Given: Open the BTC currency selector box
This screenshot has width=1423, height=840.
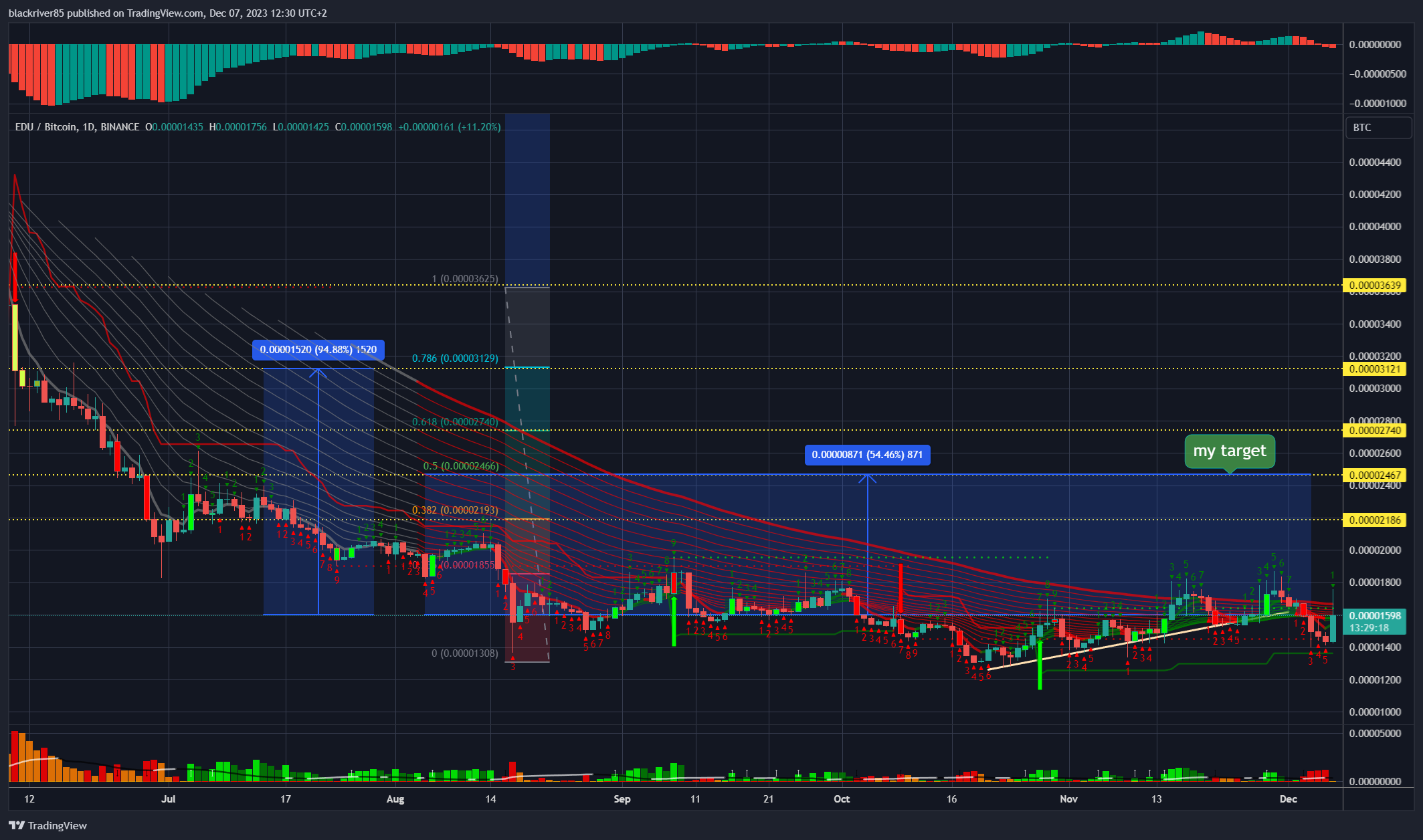Looking at the screenshot, I should tap(1378, 127).
